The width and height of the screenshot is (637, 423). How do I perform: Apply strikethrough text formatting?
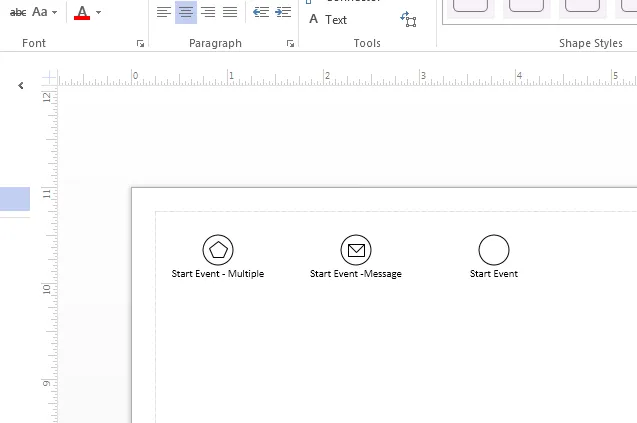tap(18, 12)
